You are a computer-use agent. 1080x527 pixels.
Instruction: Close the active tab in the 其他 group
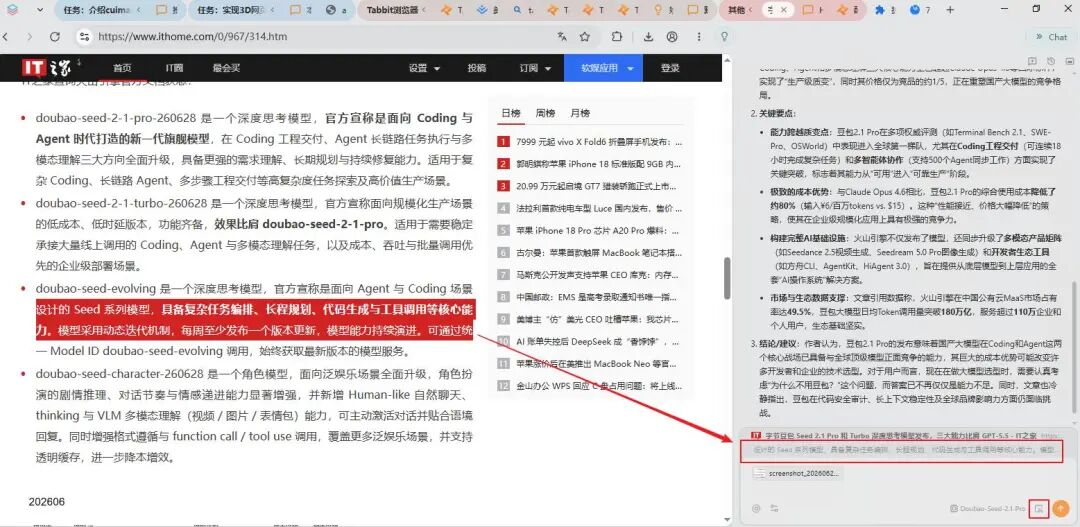(784, 10)
